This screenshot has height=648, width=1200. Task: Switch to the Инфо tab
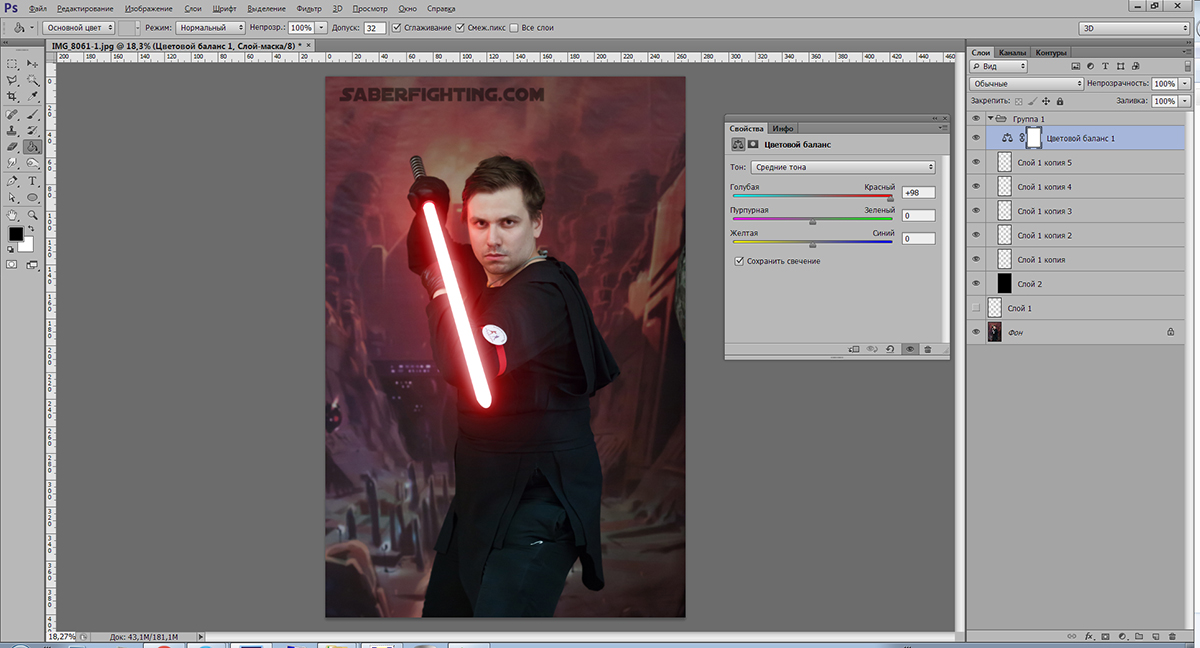(783, 128)
